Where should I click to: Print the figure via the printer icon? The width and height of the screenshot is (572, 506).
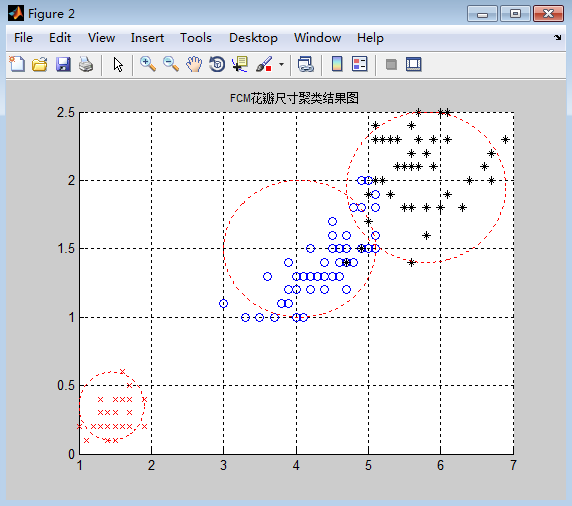tap(86, 65)
